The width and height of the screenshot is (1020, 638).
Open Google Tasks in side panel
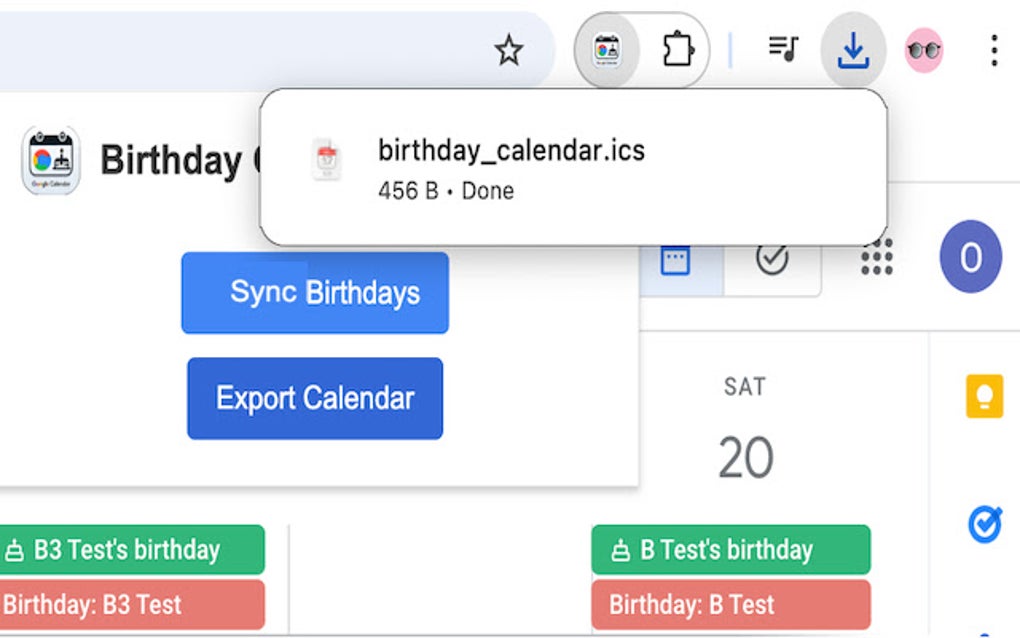pos(984,524)
